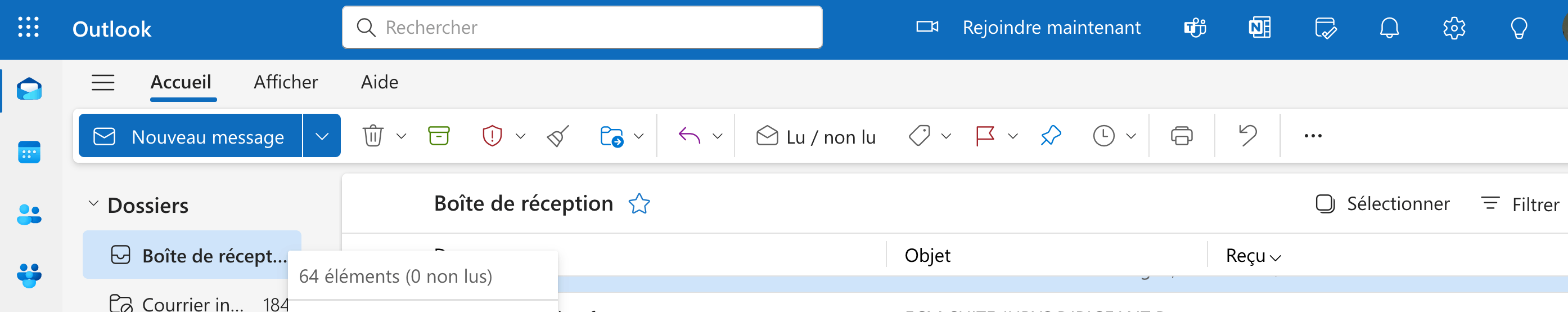Collapse the Dossiers folder section

coord(93,203)
